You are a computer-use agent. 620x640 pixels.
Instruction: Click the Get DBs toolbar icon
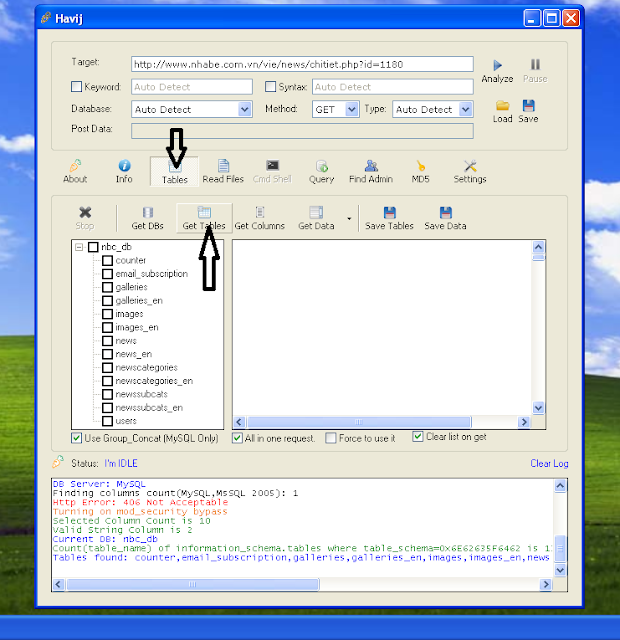tap(148, 212)
